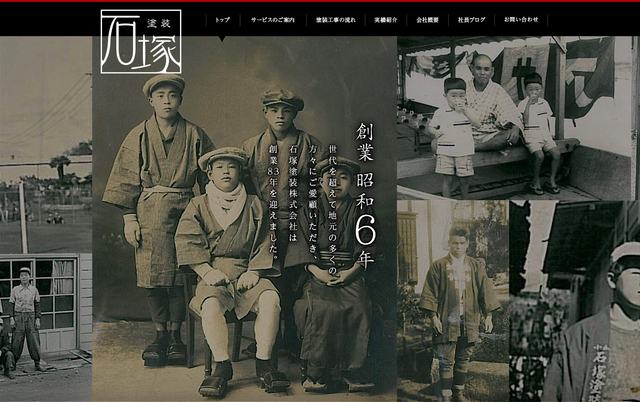The height and width of the screenshot is (402, 640).
Task: Open the 社長ブログ link
Action: [x=472, y=19]
